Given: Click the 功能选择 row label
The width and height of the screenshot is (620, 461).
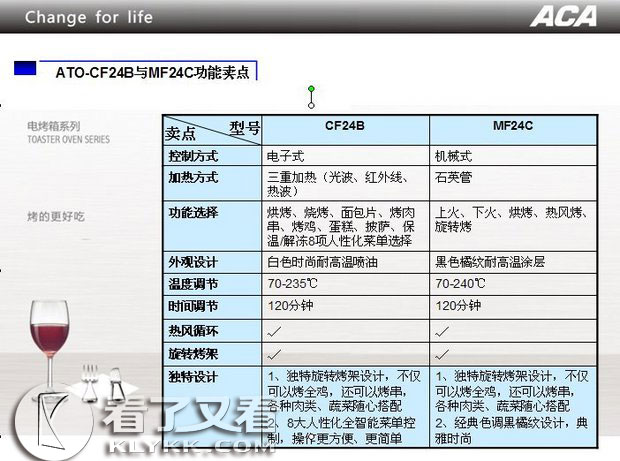Looking at the screenshot, I should coord(193,213).
